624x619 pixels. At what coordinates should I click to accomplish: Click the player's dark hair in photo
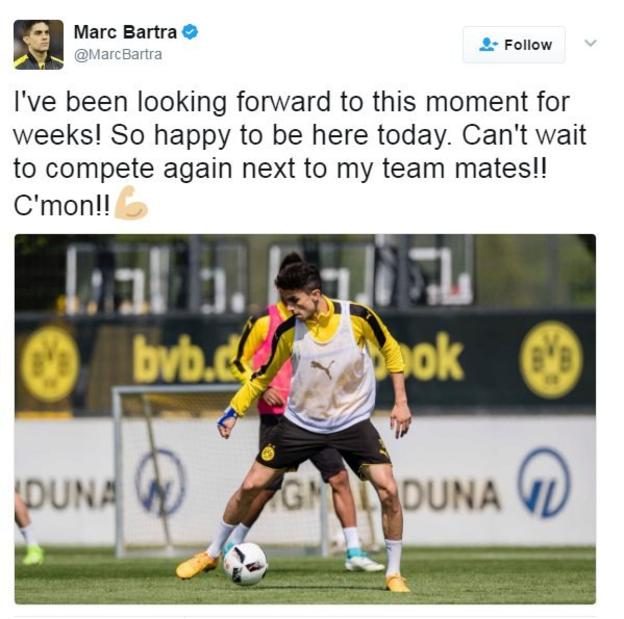click(x=298, y=273)
